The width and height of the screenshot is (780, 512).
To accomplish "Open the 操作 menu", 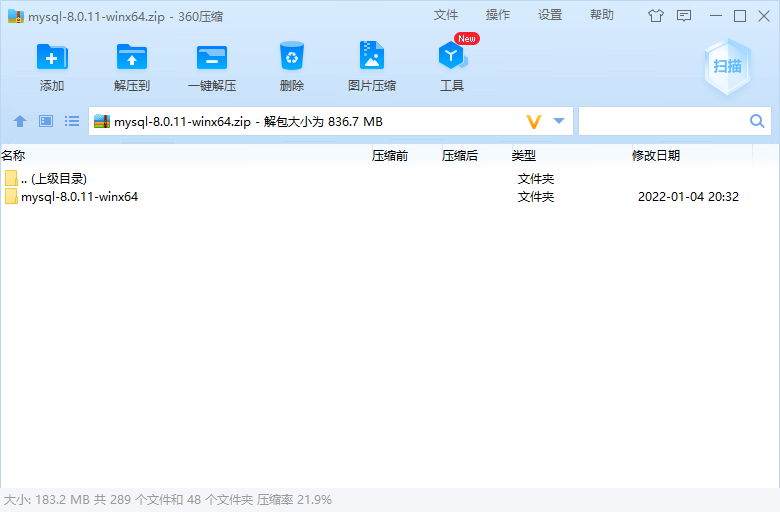I will click(498, 15).
